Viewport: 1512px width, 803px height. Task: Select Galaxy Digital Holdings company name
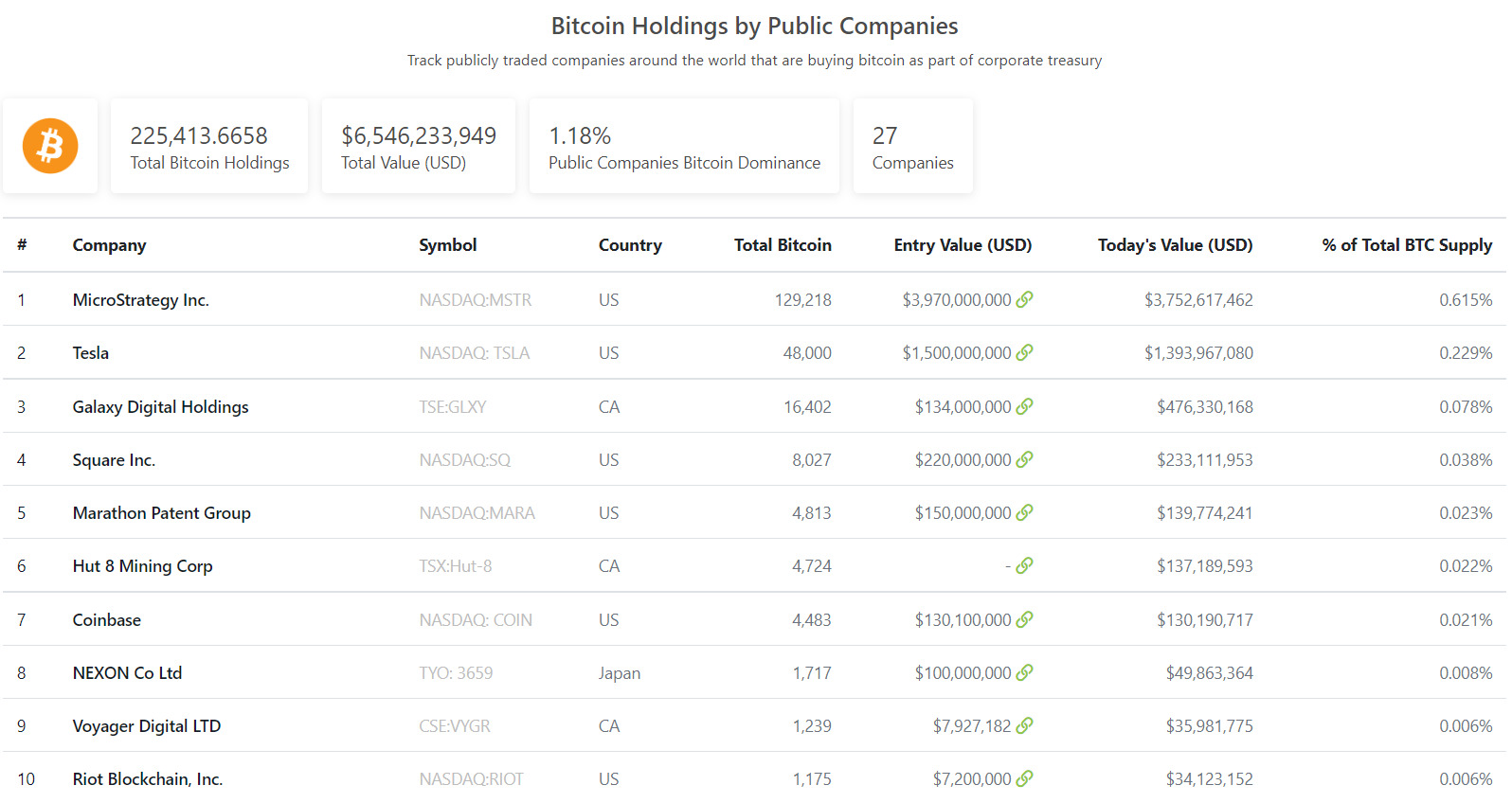160,407
